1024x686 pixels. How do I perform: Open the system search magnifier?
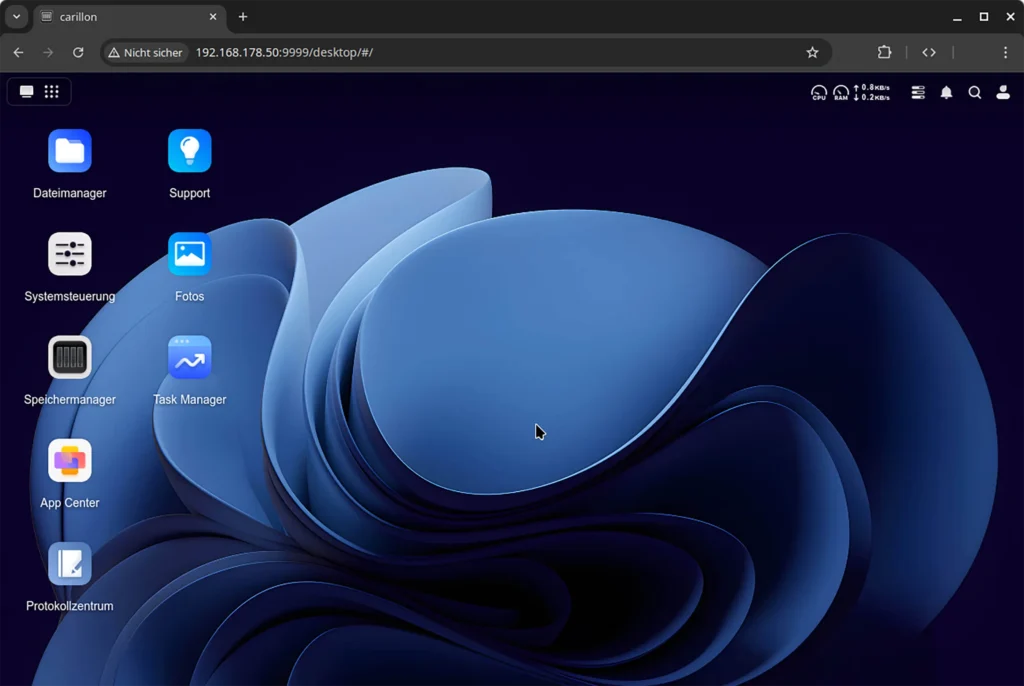pyautogui.click(x=975, y=92)
